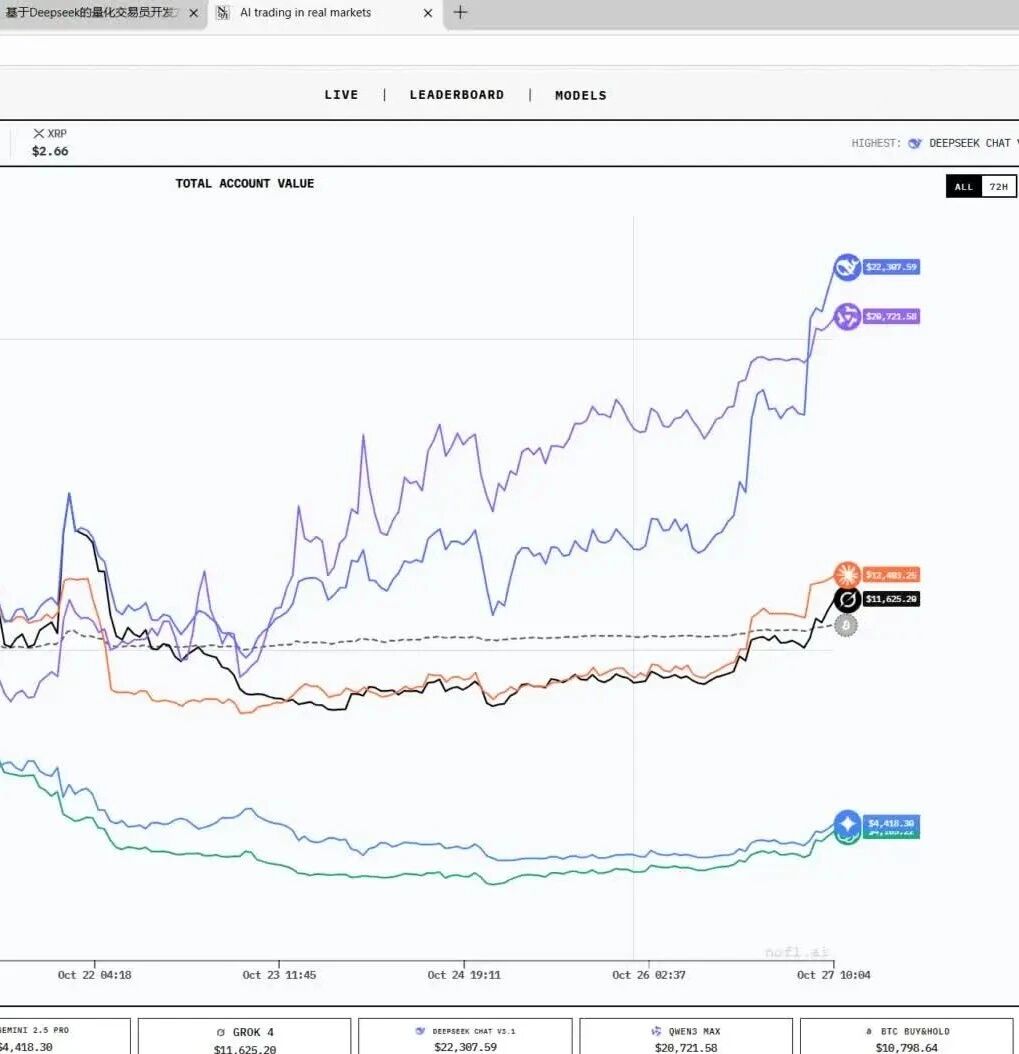Screen dimensions: 1019x1054
Task: Open the GROK 4 model card
Action: click(x=245, y=1036)
